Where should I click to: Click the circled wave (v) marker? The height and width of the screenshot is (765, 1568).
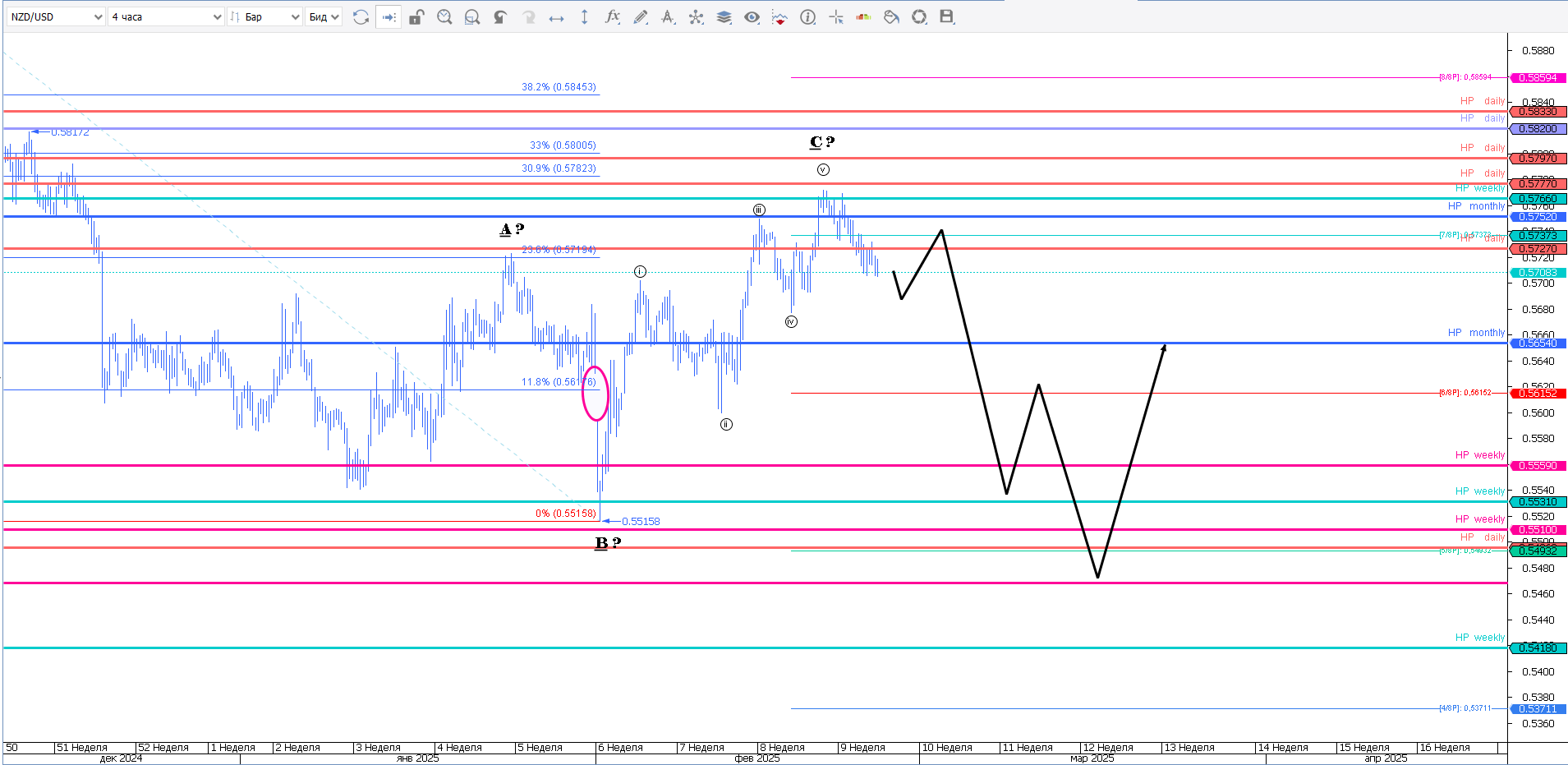click(823, 169)
